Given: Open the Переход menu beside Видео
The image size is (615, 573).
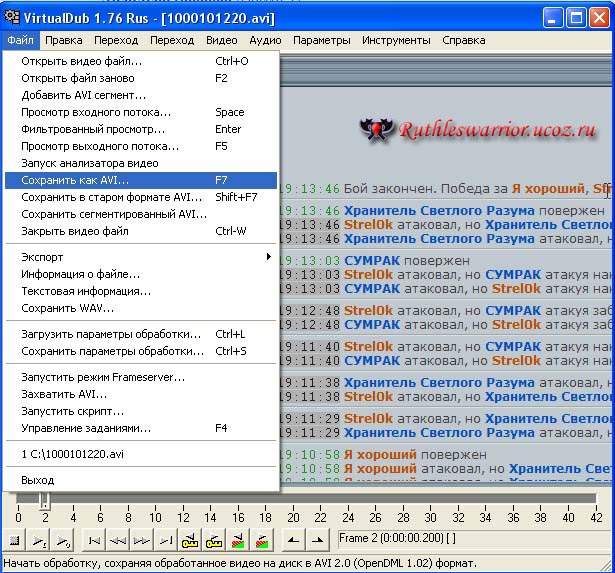Looking at the screenshot, I should [172, 40].
